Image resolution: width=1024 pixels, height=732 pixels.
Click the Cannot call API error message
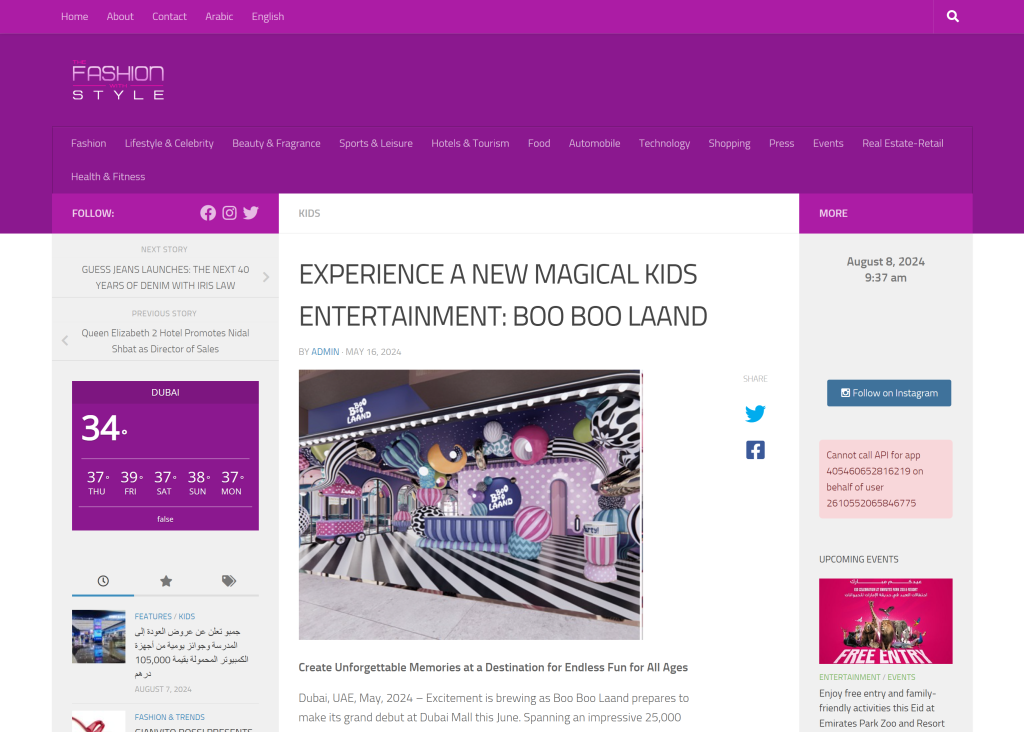click(886, 479)
